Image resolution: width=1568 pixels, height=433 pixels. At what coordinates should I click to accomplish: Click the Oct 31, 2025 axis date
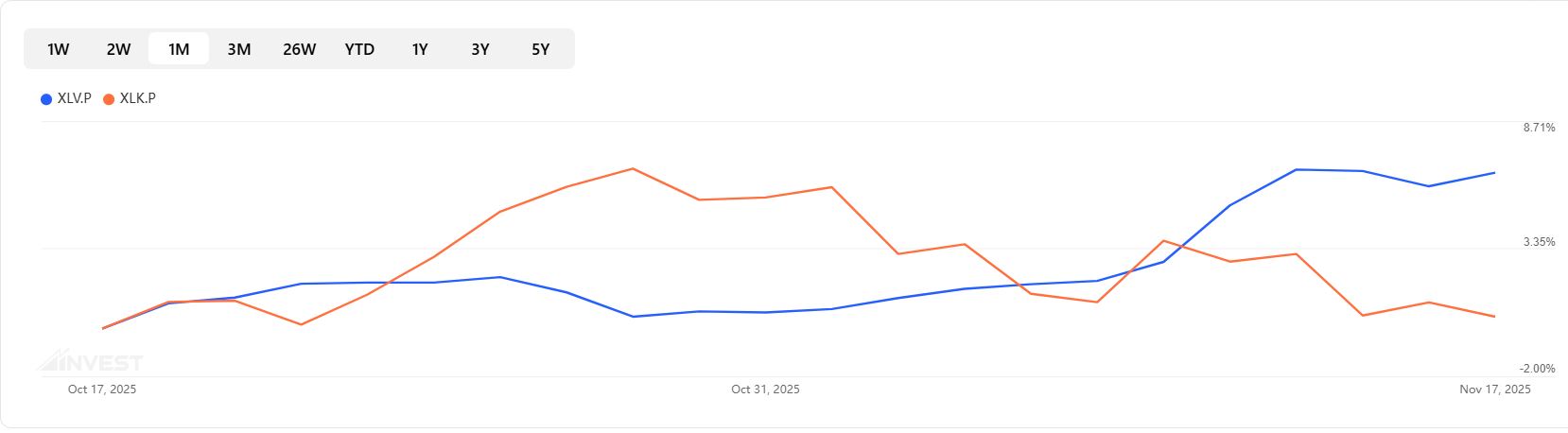tap(765, 390)
